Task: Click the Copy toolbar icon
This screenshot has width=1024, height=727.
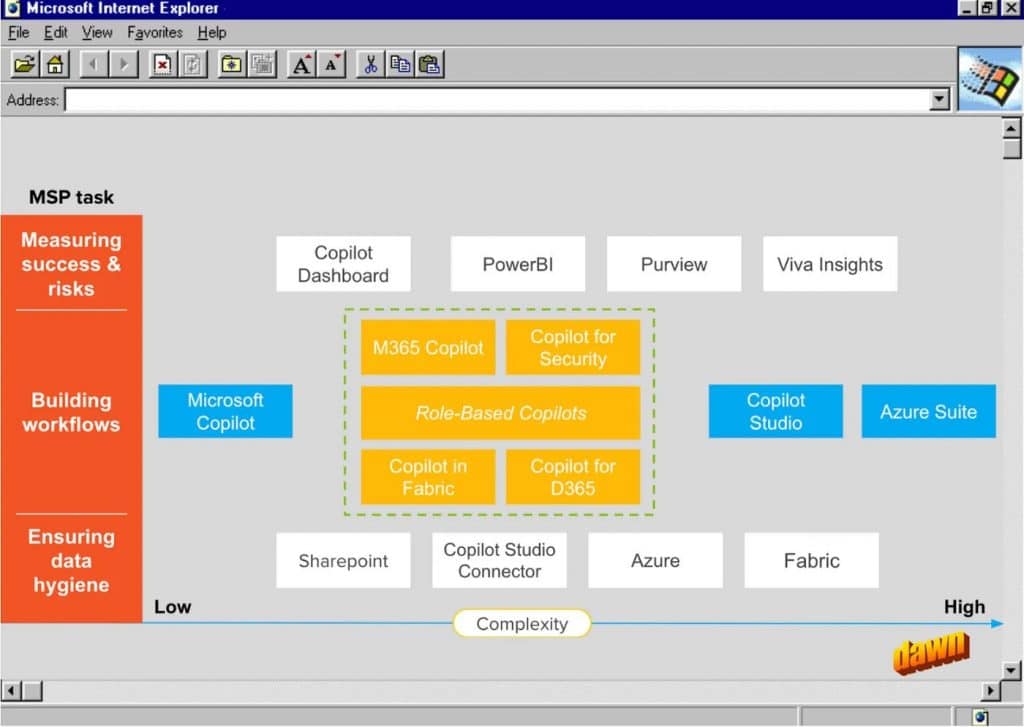Action: (x=400, y=65)
